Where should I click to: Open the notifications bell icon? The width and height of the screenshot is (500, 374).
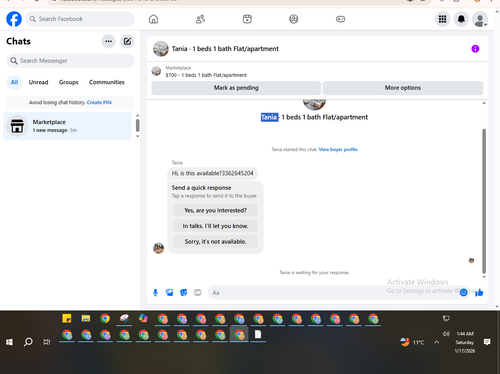tap(461, 19)
